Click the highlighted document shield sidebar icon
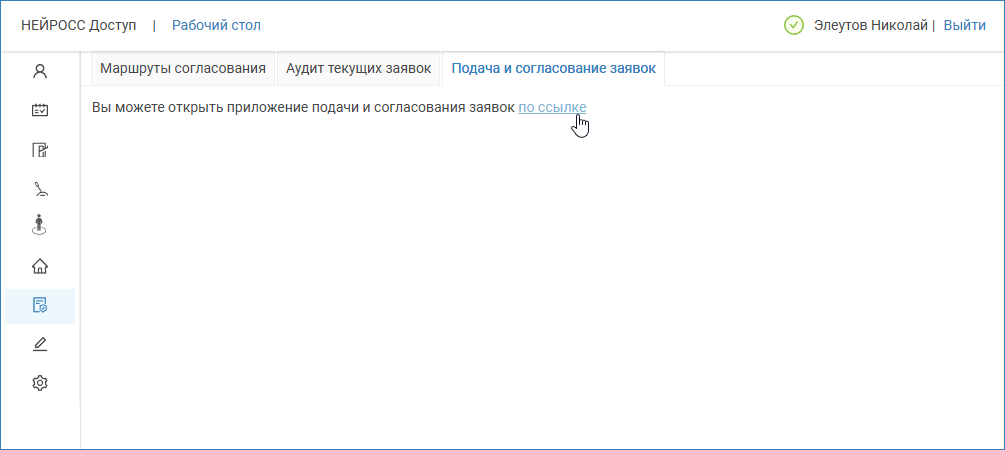Image resolution: width=1005 pixels, height=450 pixels. point(40,305)
